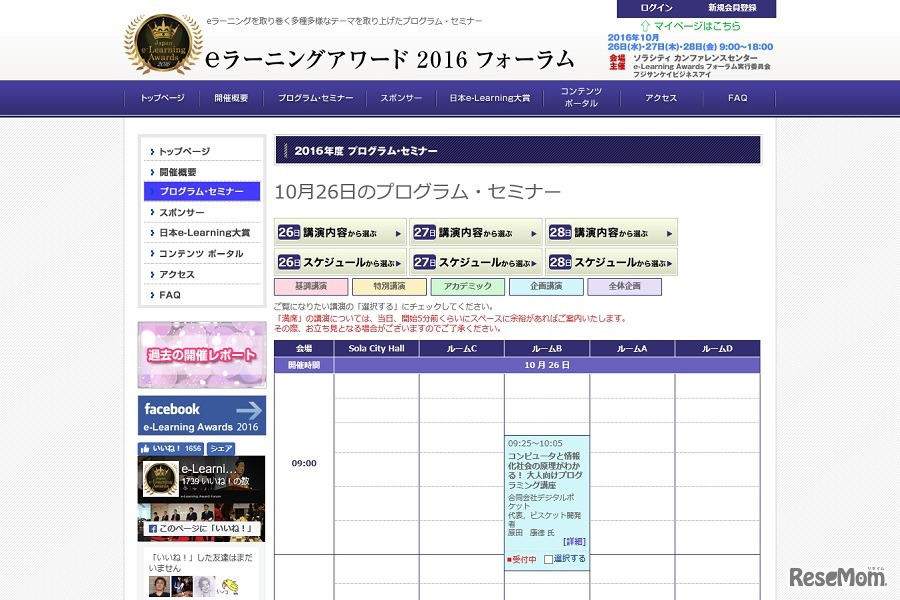Screen dimensions: 900x600
Task: Open the 26日 講演内容から選ぶ button
Action: pos(340,230)
